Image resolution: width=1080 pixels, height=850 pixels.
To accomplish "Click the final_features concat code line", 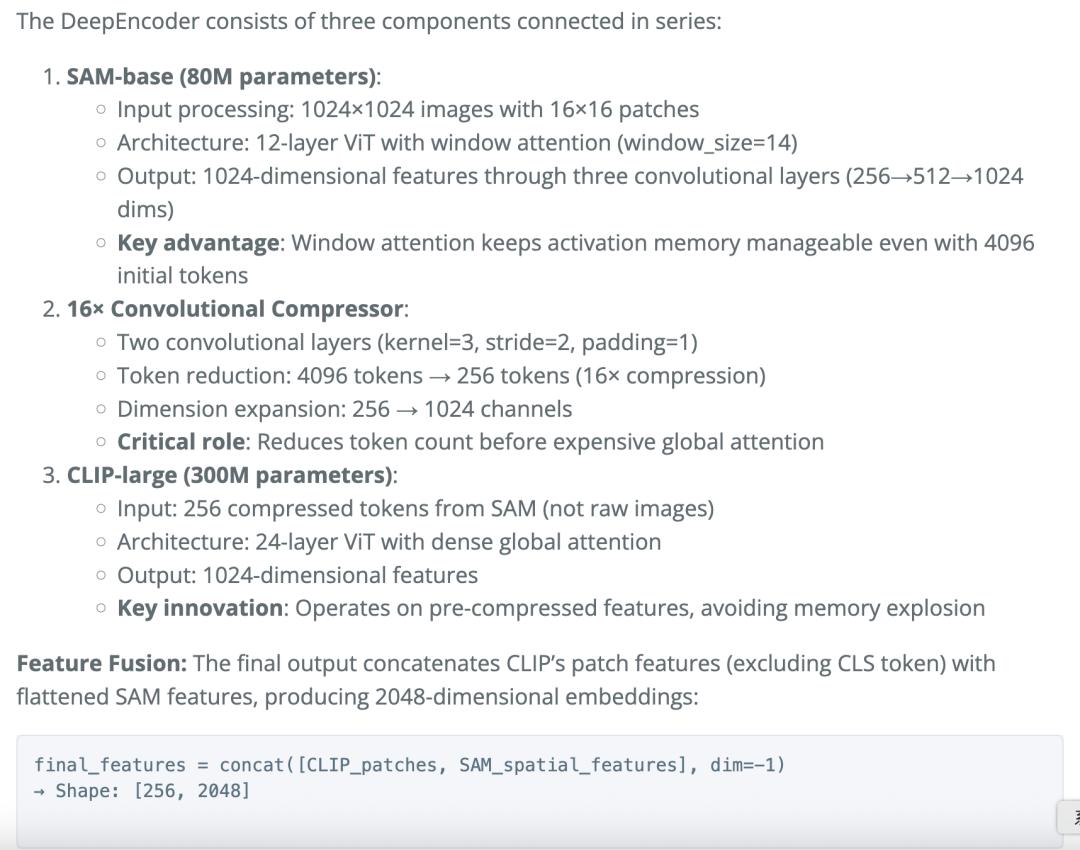I will pos(409,765).
